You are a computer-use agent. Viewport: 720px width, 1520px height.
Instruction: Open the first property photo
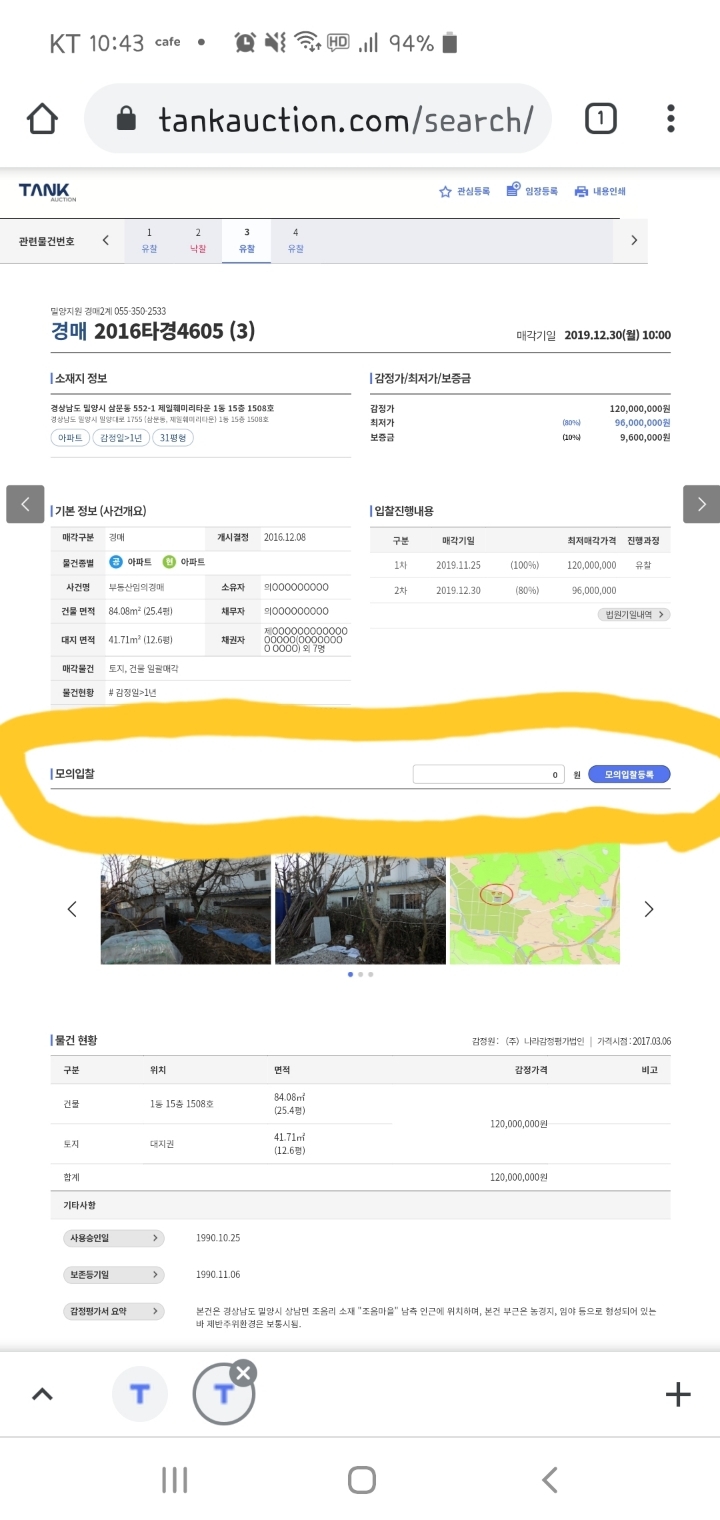186,909
